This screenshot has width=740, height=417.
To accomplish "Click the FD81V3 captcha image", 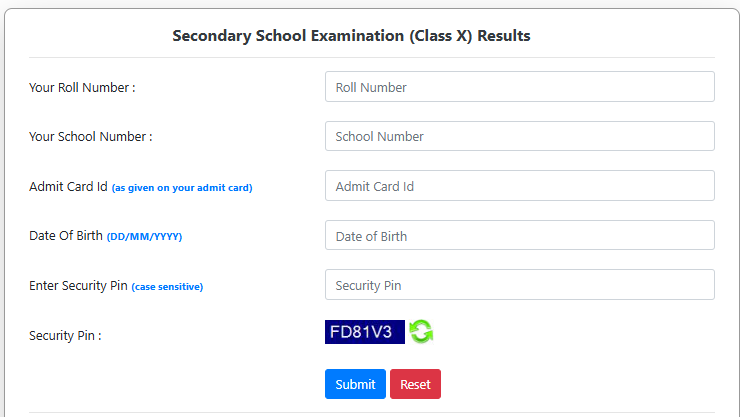I will [x=365, y=332].
